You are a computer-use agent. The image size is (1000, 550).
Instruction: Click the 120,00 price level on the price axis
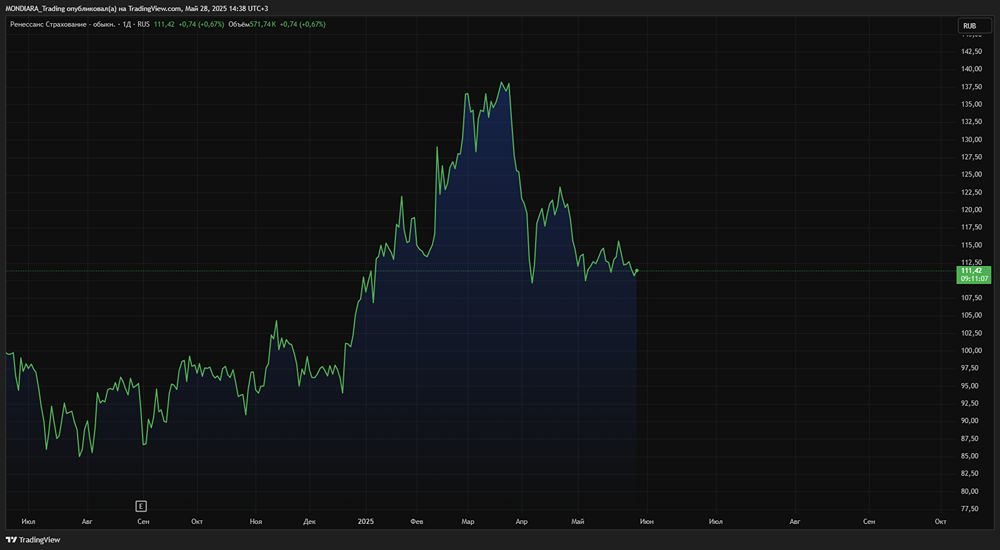pos(971,209)
